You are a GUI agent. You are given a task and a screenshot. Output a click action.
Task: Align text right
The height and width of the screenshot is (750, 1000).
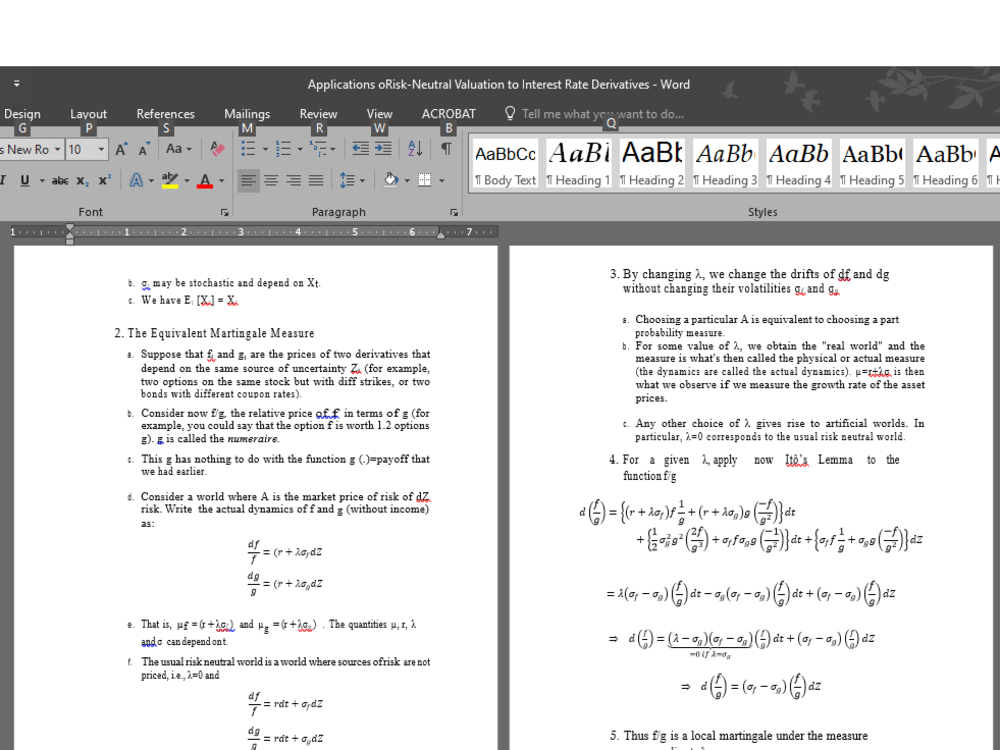293,180
